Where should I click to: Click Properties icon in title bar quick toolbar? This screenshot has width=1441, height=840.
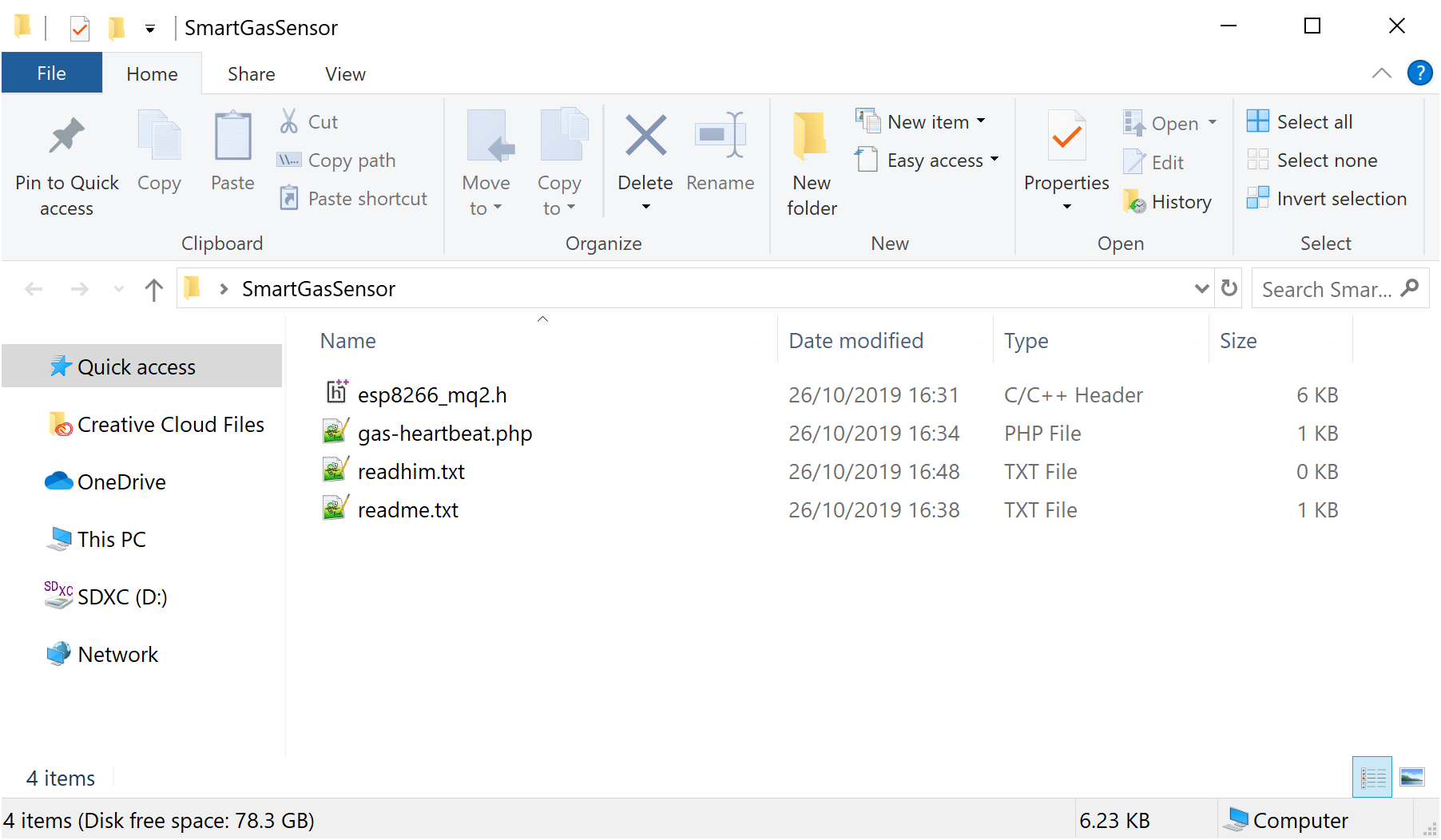79,29
